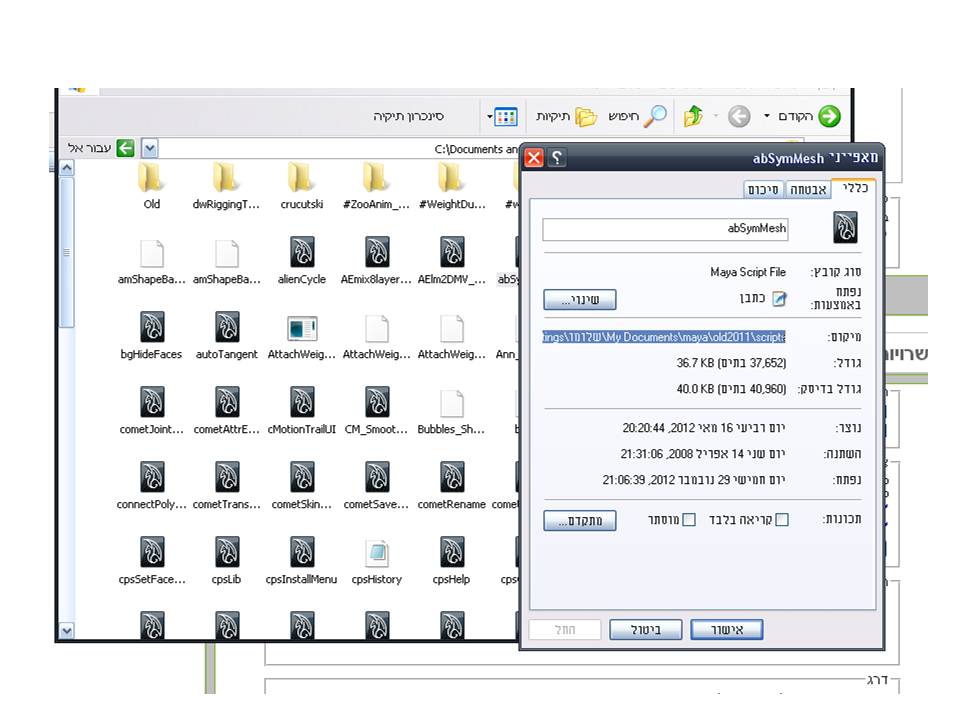The image size is (960, 720).
Task: Toggle the hidden attribute checkbox
Action: tap(689, 520)
